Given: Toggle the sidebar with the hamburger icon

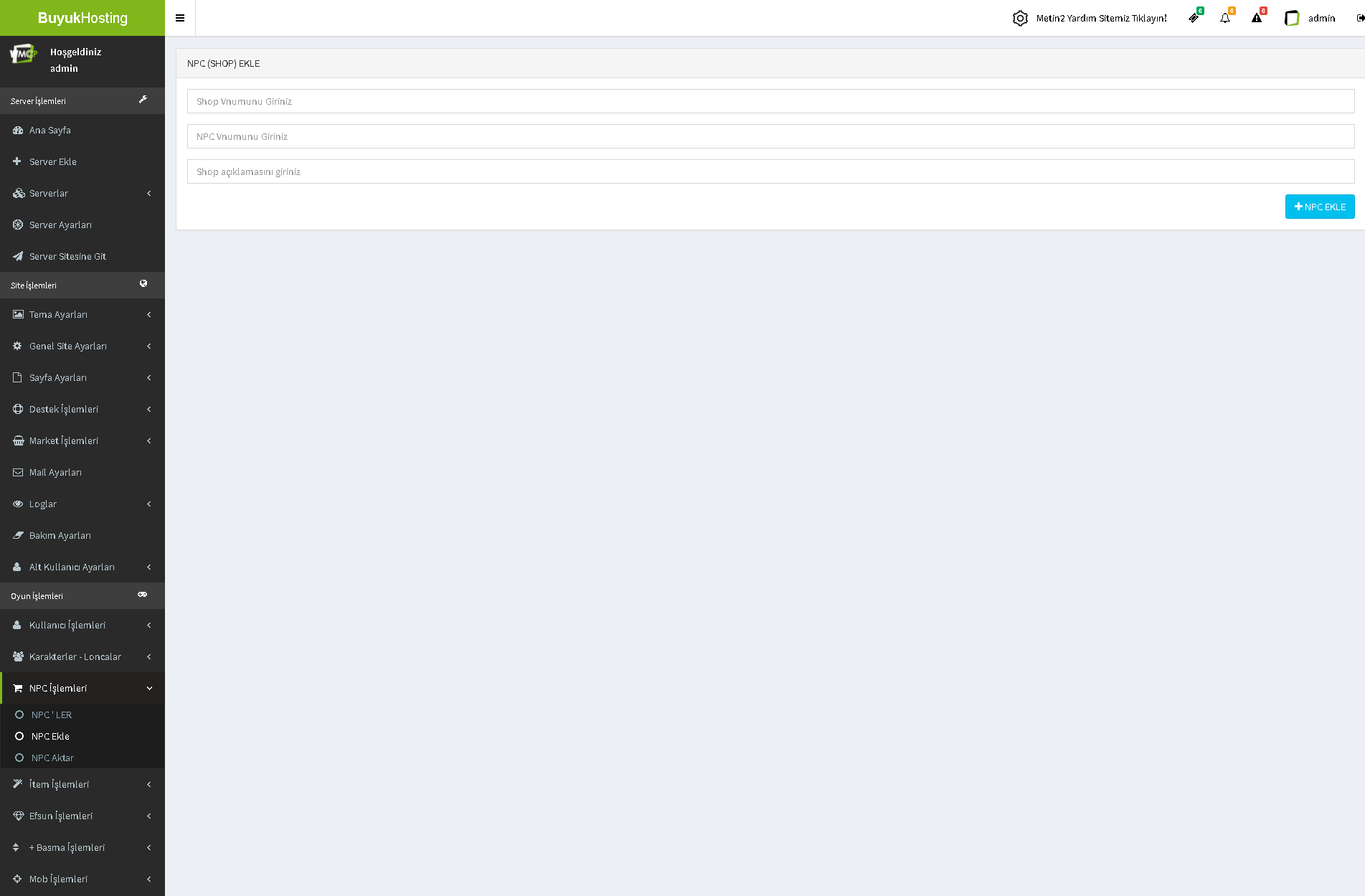Looking at the screenshot, I should coord(180,18).
